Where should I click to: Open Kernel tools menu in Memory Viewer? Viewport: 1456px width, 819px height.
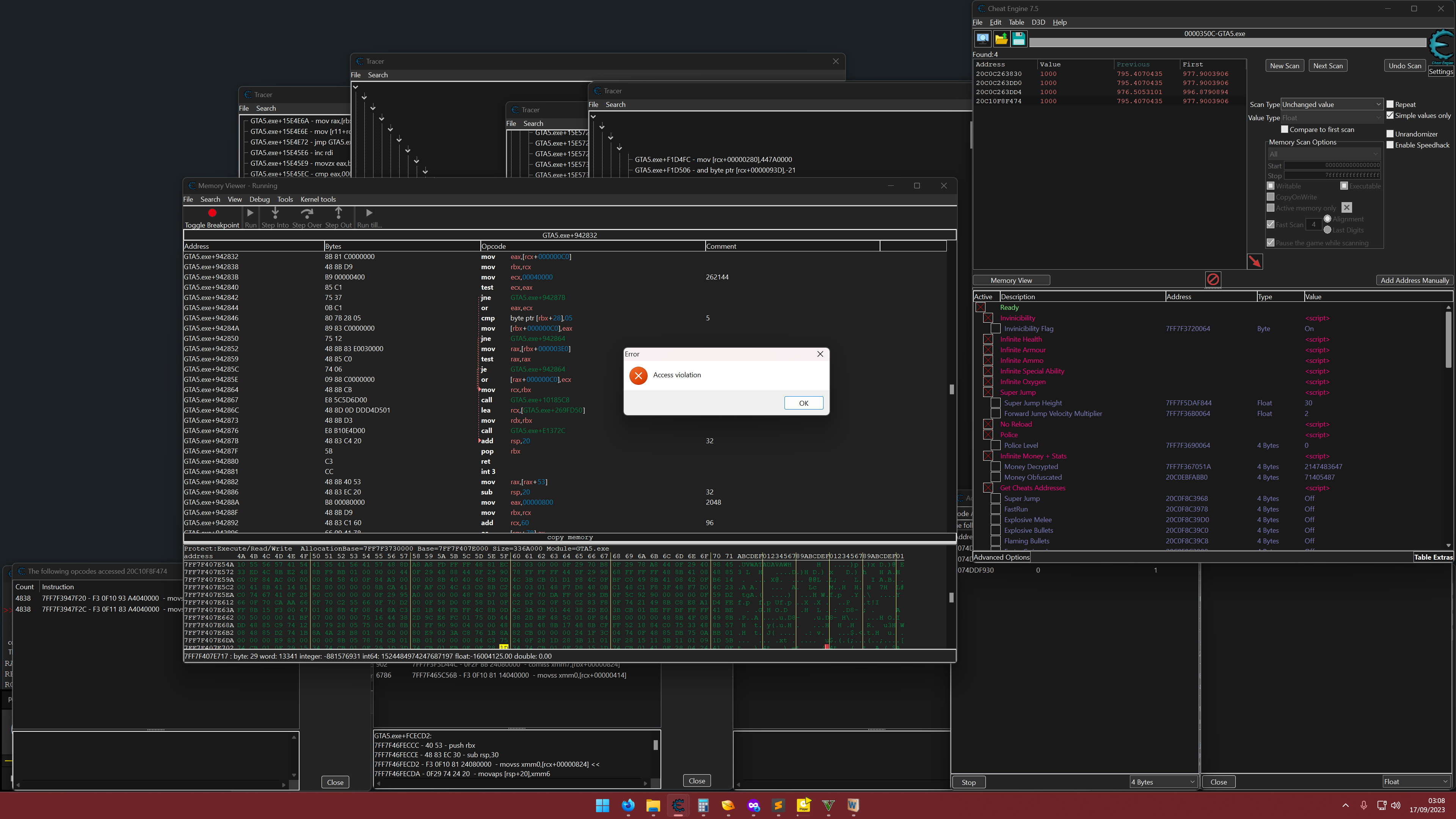(318, 199)
